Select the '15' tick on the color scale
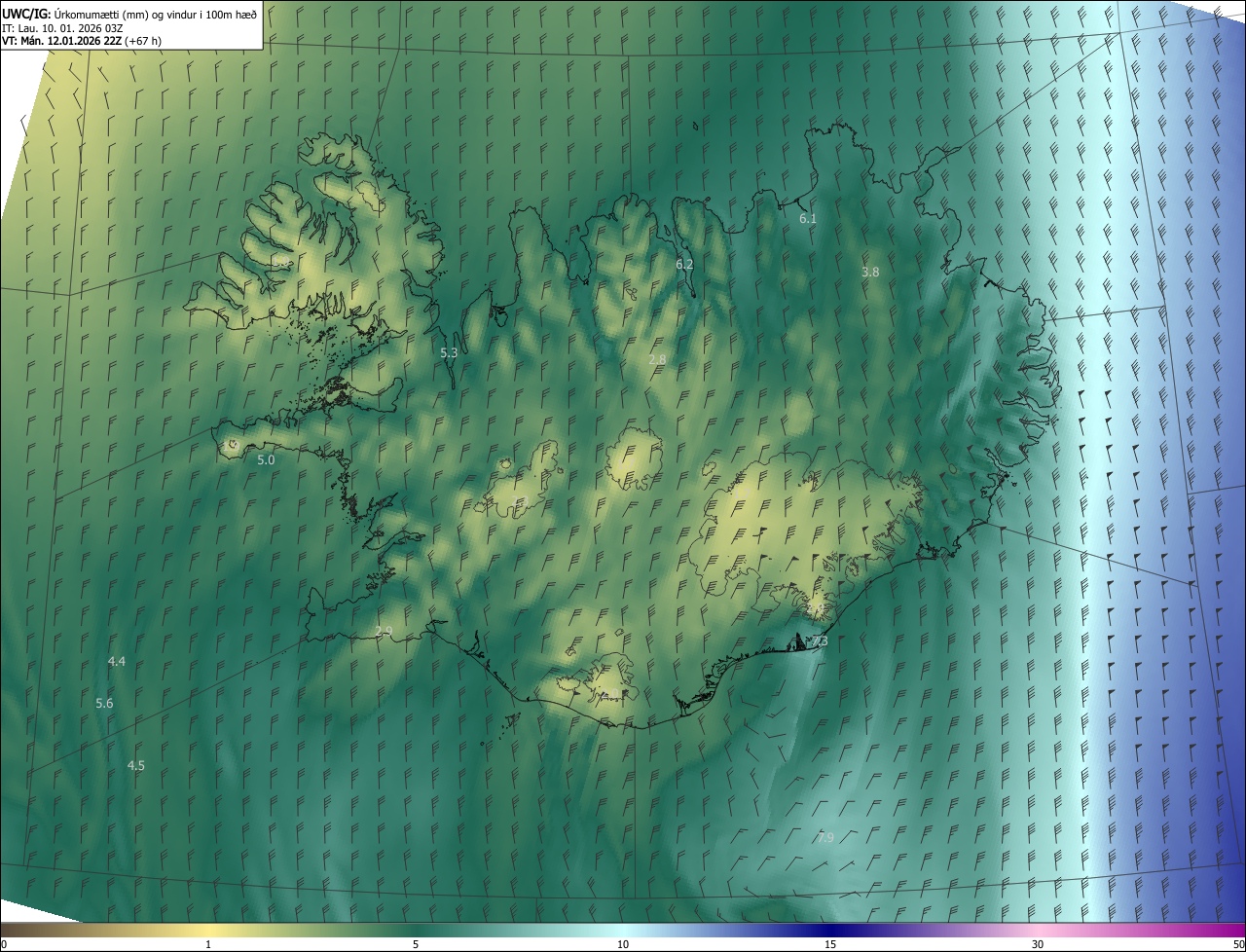Screen dimensions: 1246x952 (830, 945)
